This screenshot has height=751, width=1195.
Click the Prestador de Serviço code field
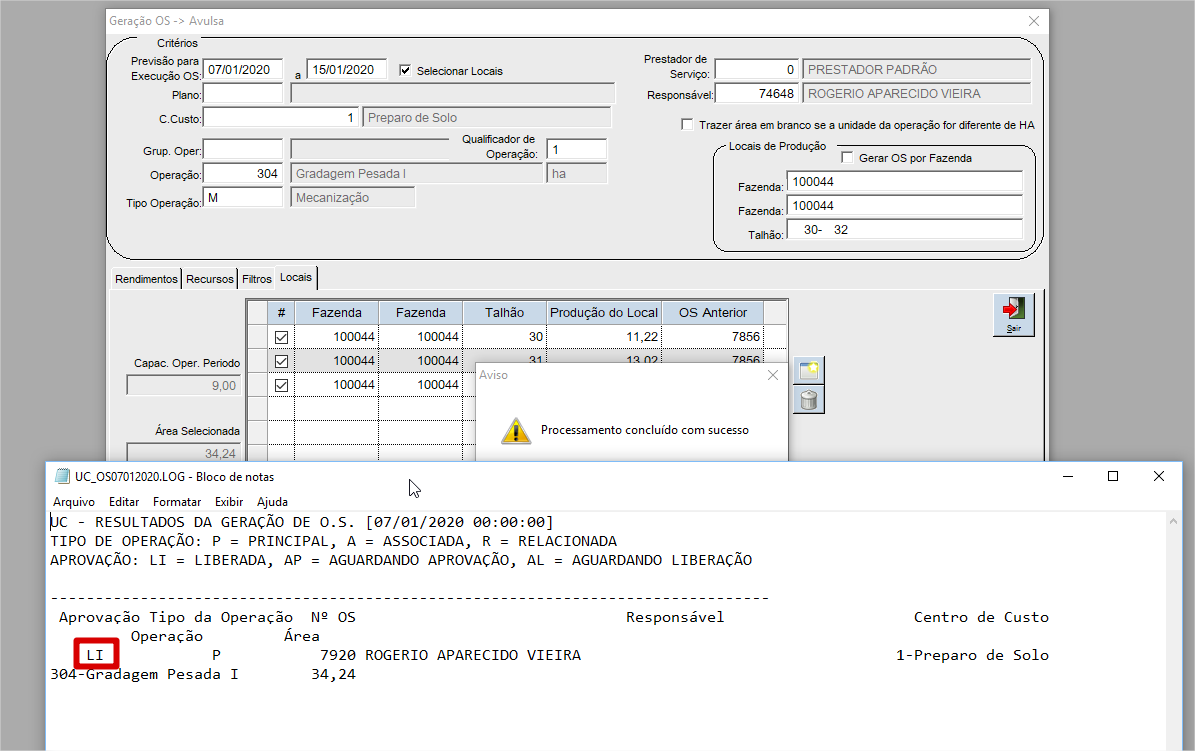point(757,69)
